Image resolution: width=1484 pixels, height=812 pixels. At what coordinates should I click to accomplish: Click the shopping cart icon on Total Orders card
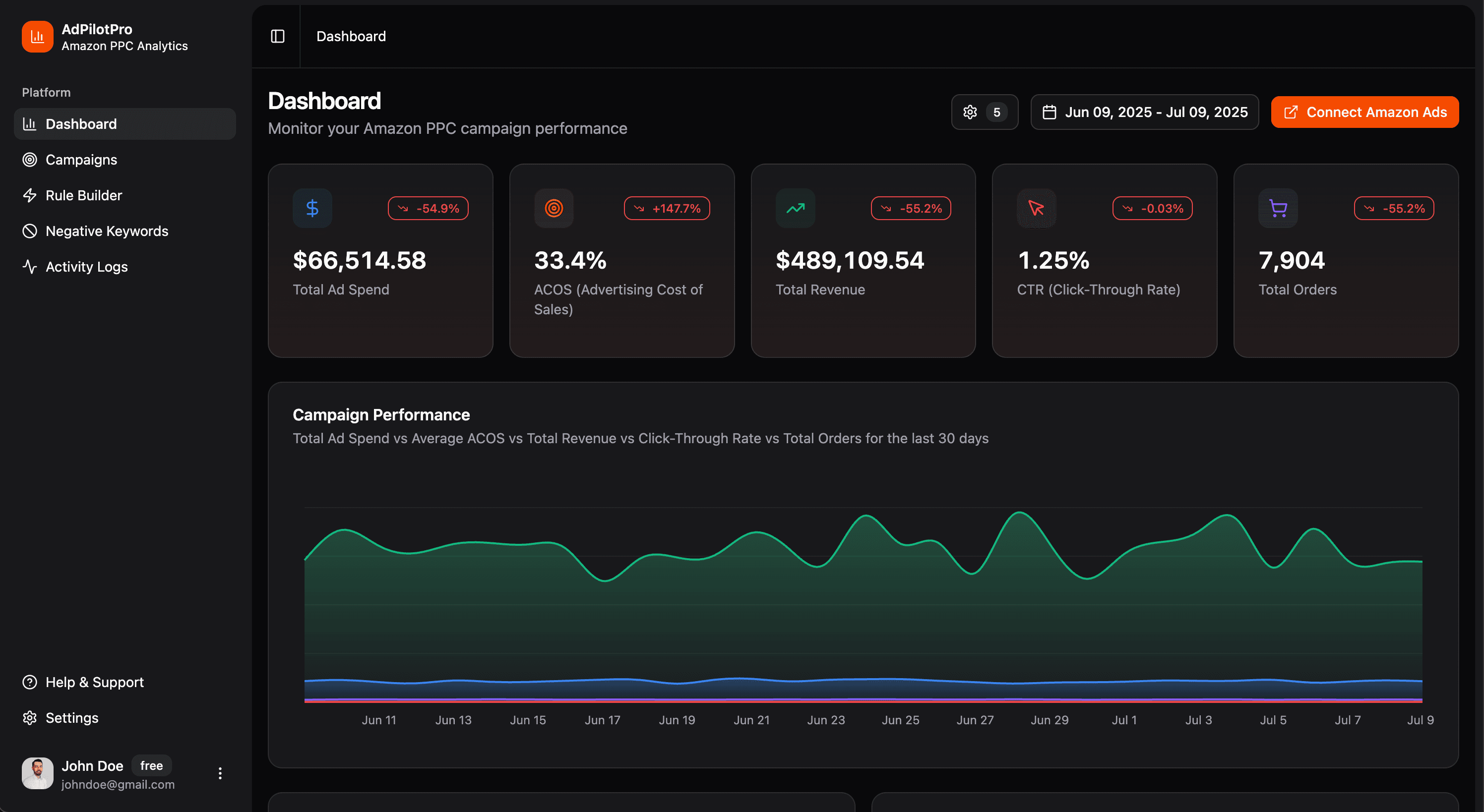pos(1278,208)
